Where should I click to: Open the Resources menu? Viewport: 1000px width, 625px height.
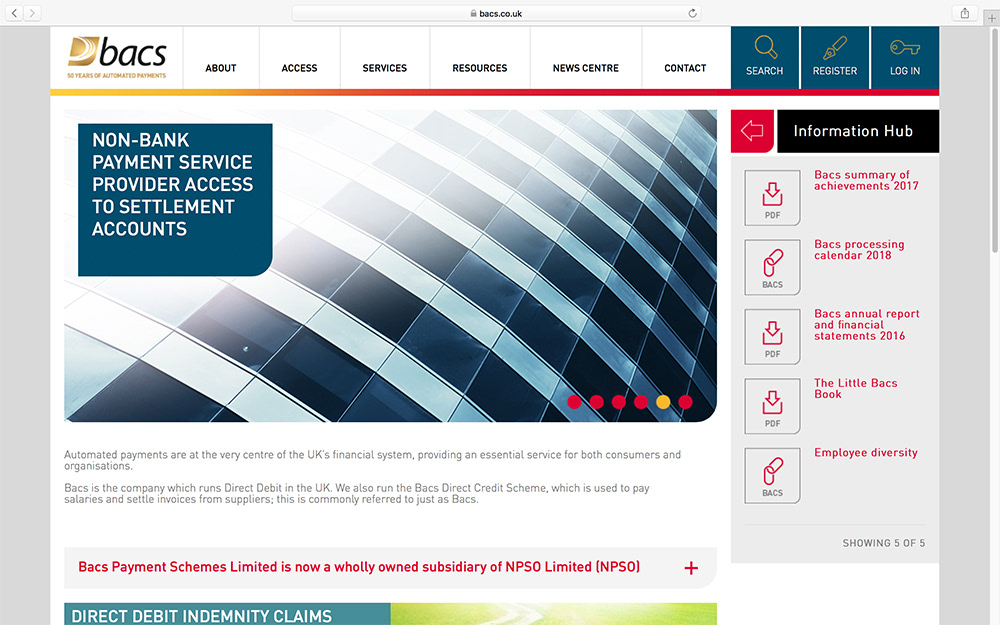pyautogui.click(x=480, y=68)
